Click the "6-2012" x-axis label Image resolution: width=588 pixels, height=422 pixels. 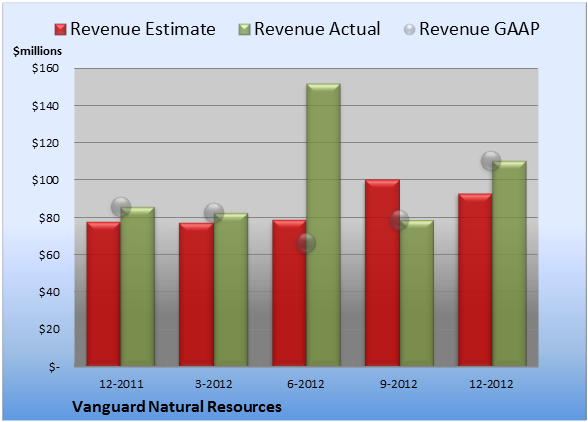point(306,384)
